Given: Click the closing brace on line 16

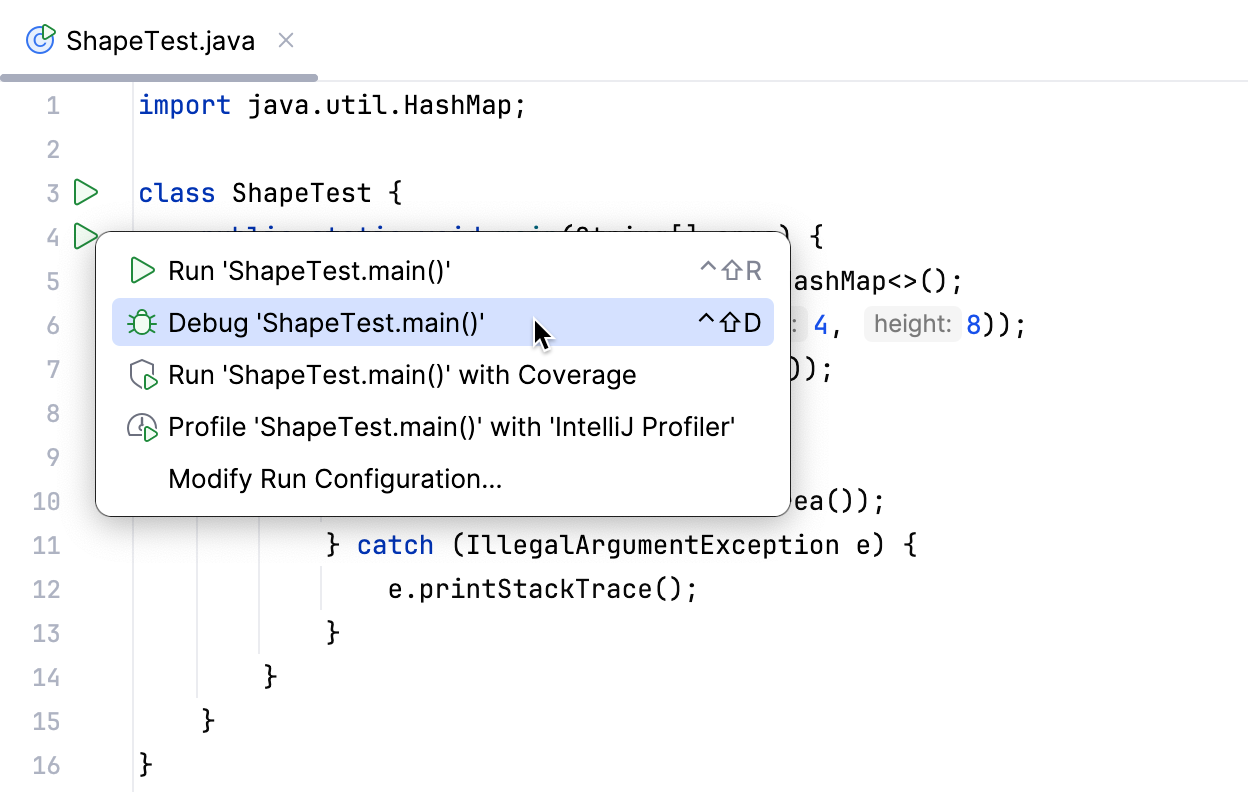Looking at the screenshot, I should (146, 765).
